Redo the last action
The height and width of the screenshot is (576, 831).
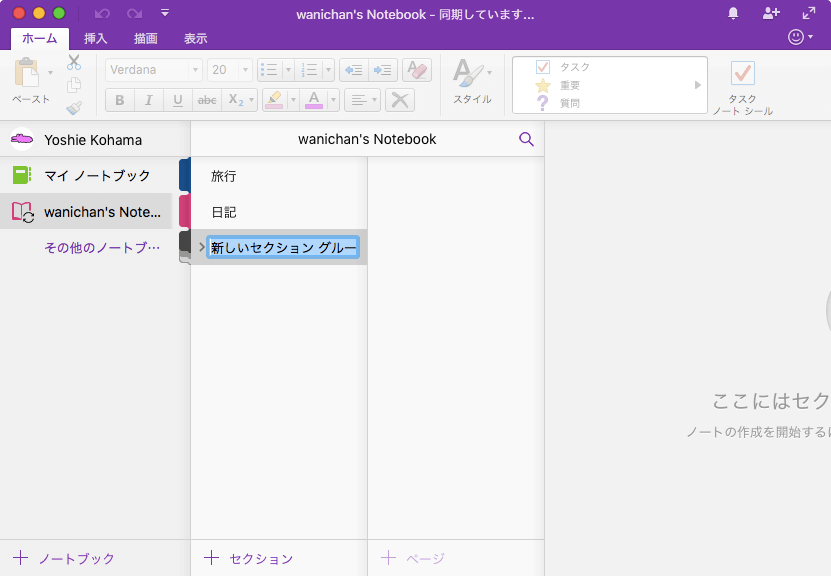pos(134,14)
